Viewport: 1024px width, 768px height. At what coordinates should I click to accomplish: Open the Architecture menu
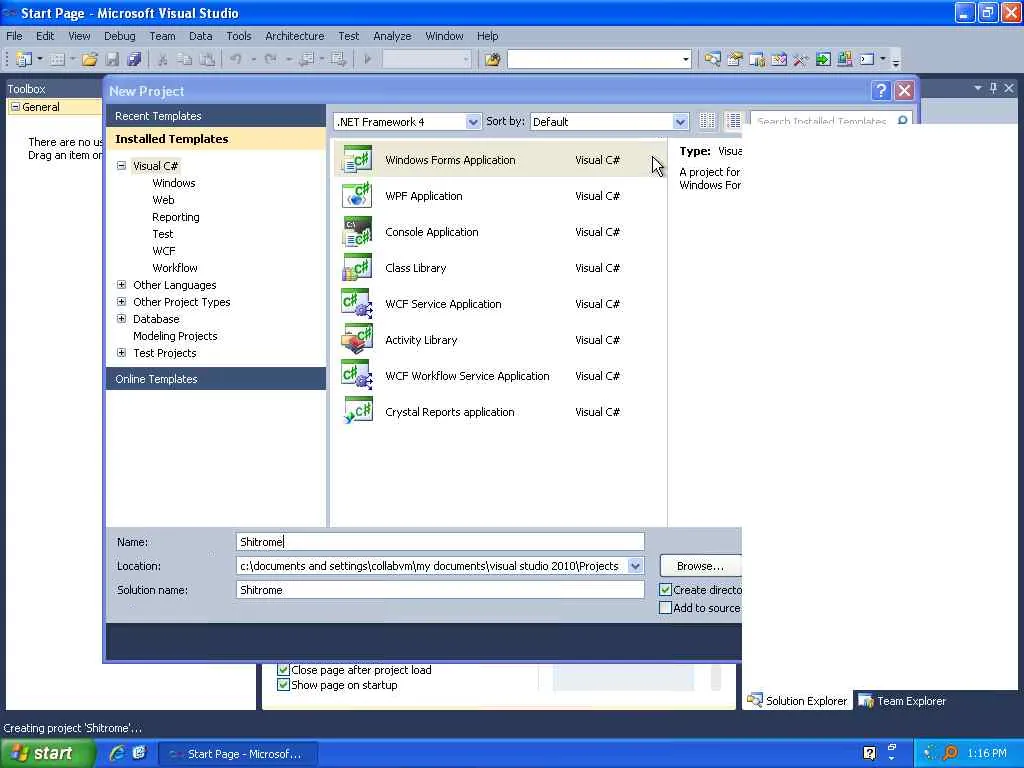pyautogui.click(x=295, y=36)
